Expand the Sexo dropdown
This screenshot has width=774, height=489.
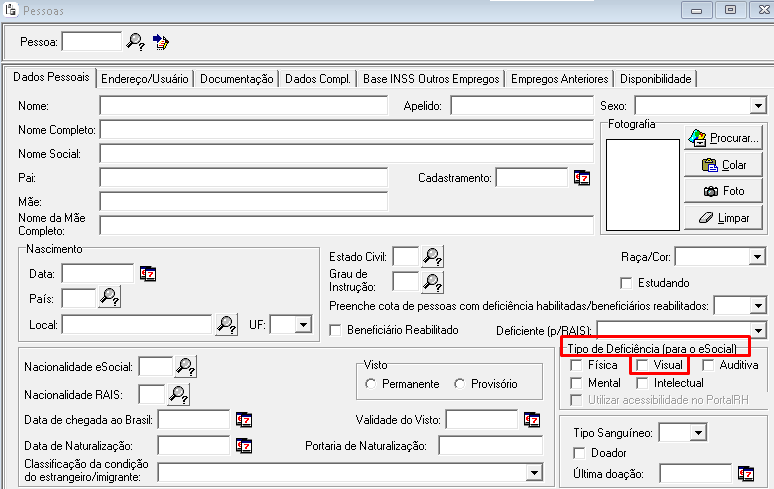pyautogui.click(x=757, y=105)
